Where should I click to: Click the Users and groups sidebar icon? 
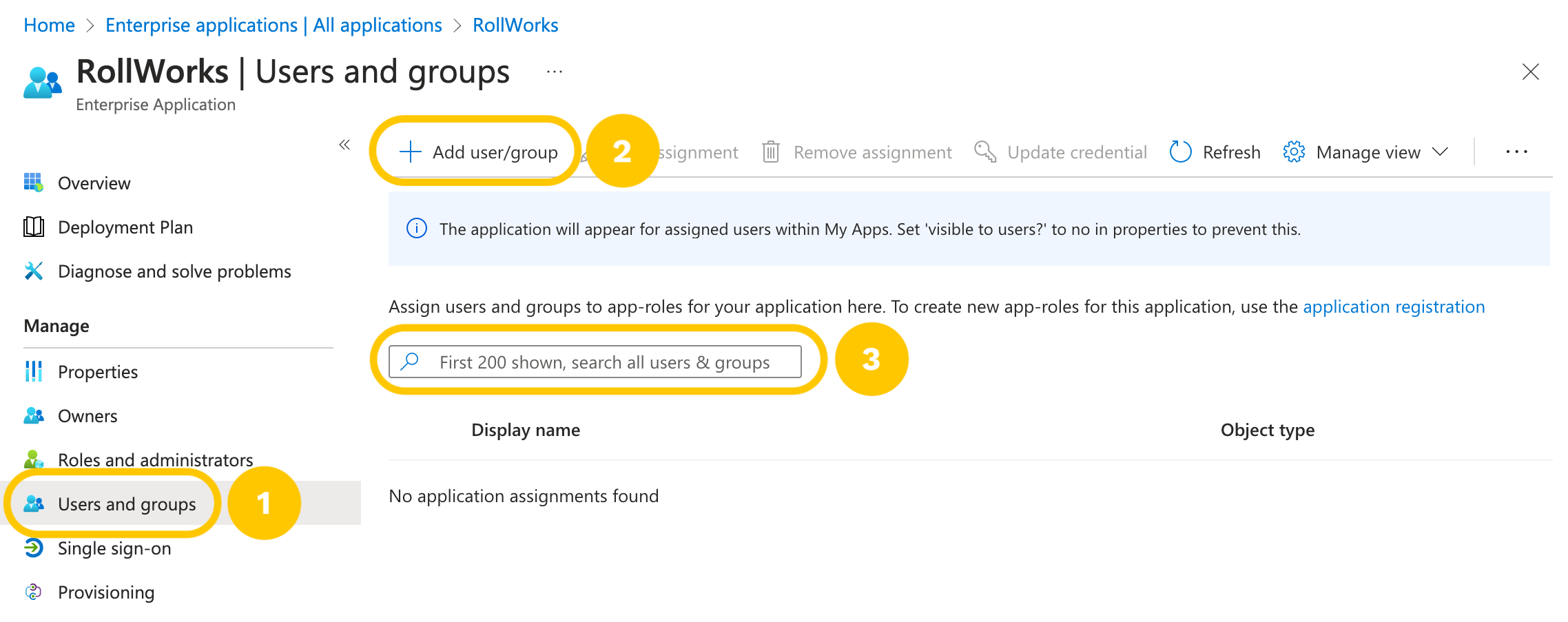tap(33, 504)
